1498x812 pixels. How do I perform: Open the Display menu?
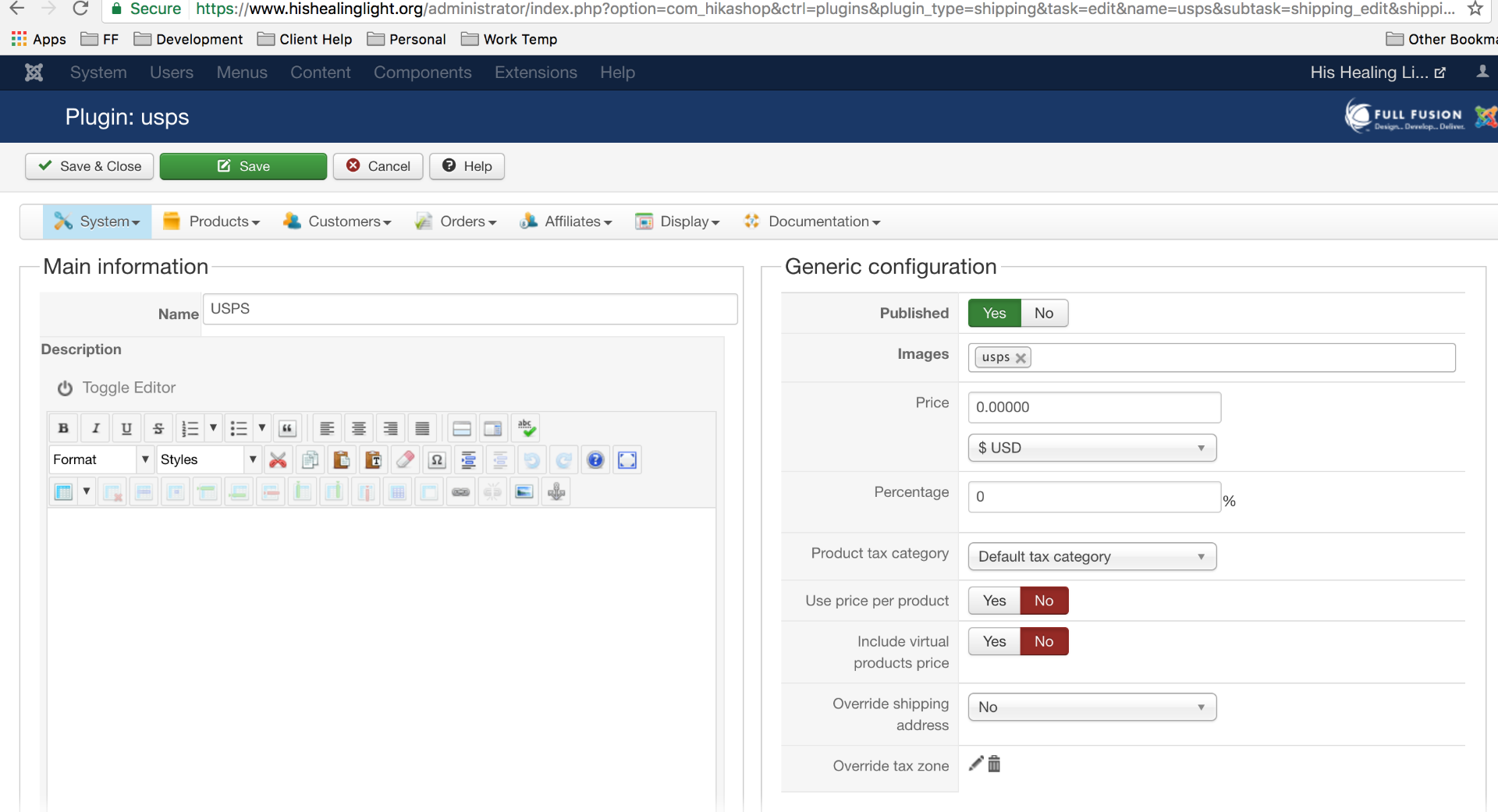click(x=677, y=222)
